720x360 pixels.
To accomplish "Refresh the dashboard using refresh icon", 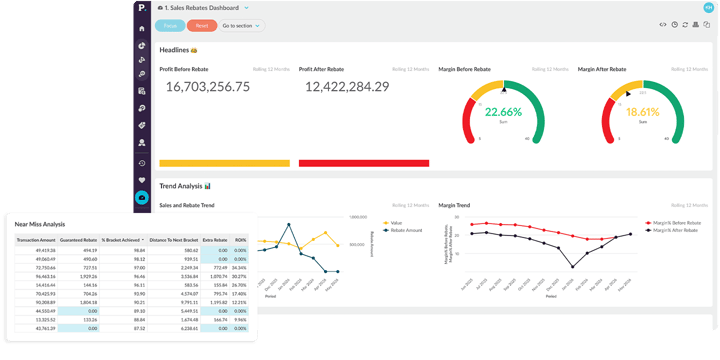I will pyautogui.click(x=685, y=25).
